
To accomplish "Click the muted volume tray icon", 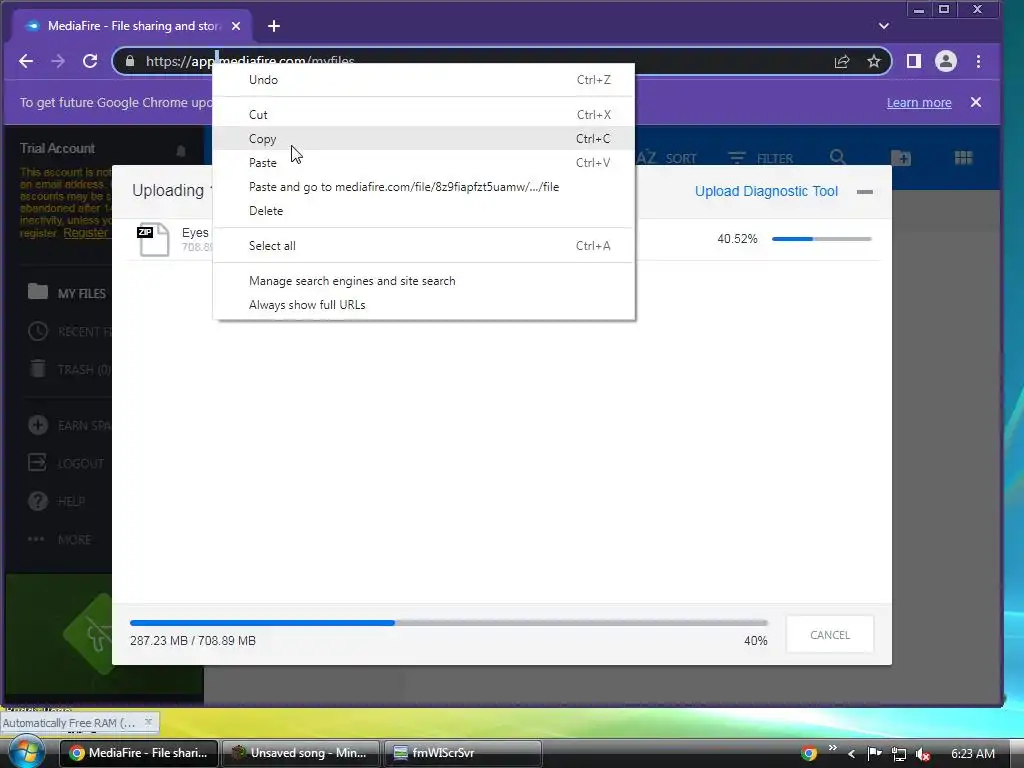I will tap(923, 754).
